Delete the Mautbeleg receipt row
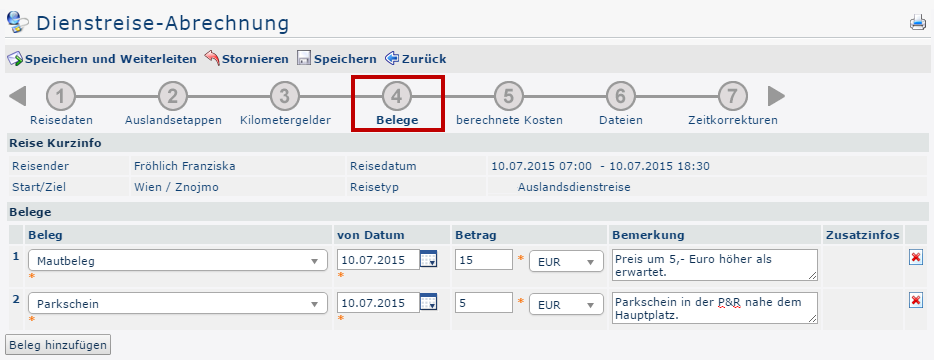The image size is (934, 360). pos(916,257)
